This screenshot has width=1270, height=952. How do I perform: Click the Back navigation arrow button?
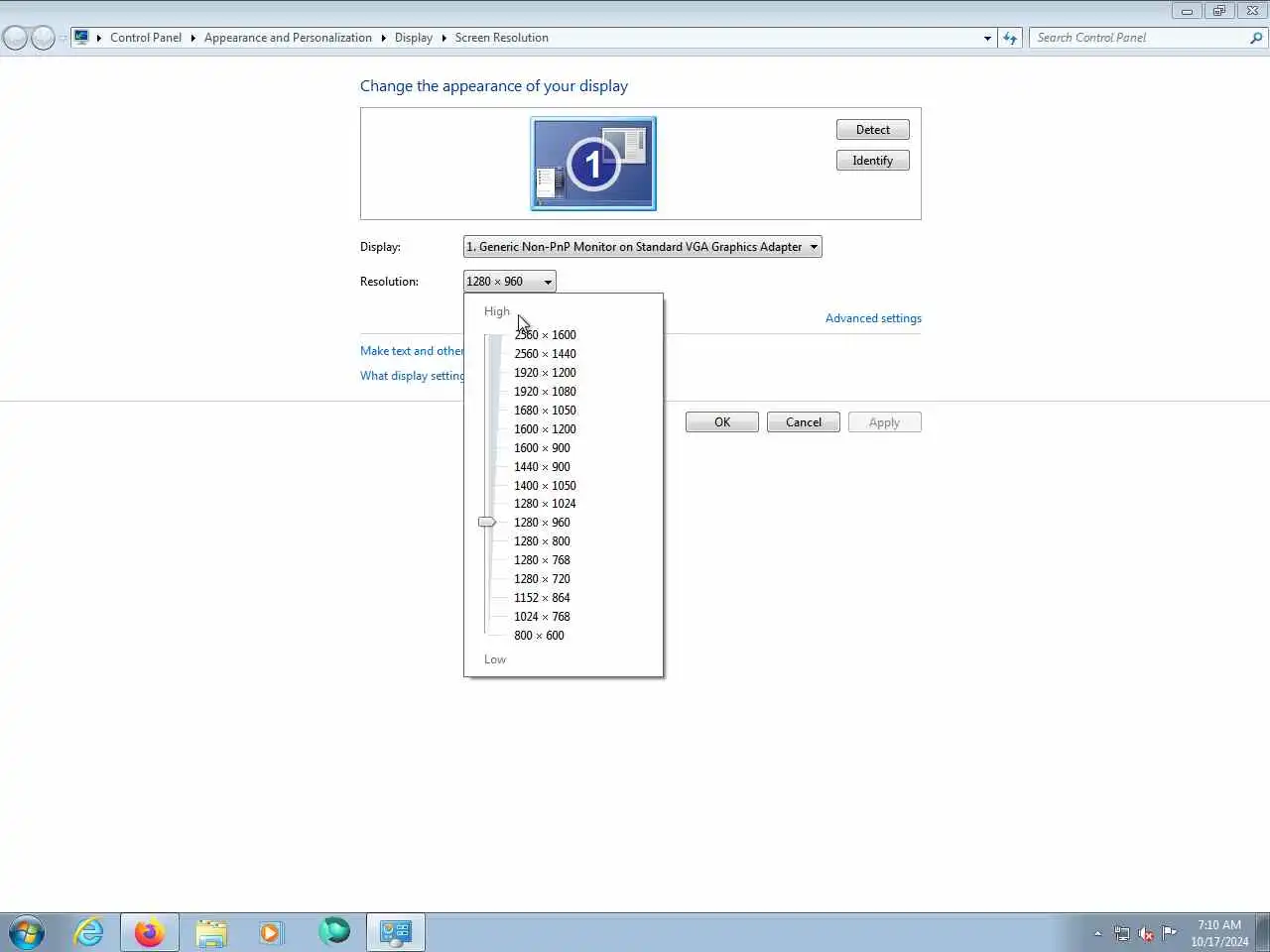point(15,38)
